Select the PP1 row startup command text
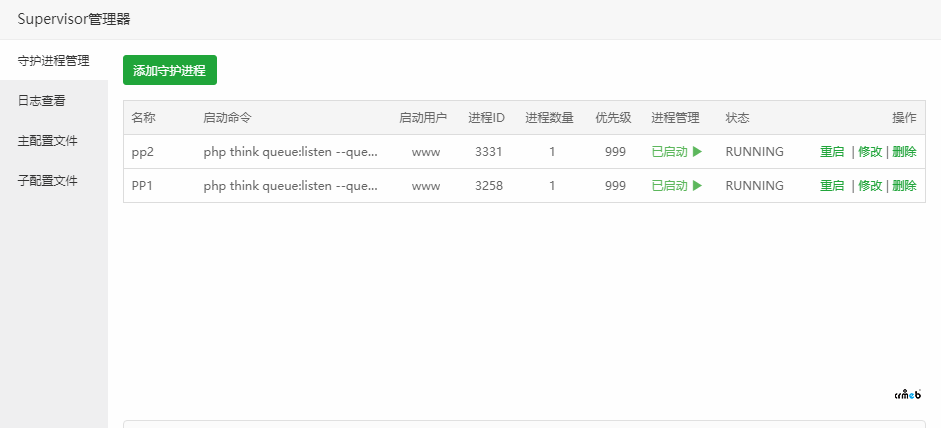 [291, 186]
